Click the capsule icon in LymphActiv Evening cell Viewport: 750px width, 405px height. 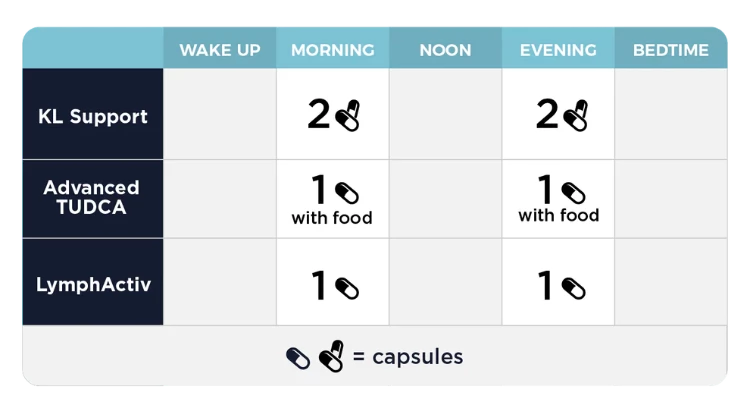[574, 288]
